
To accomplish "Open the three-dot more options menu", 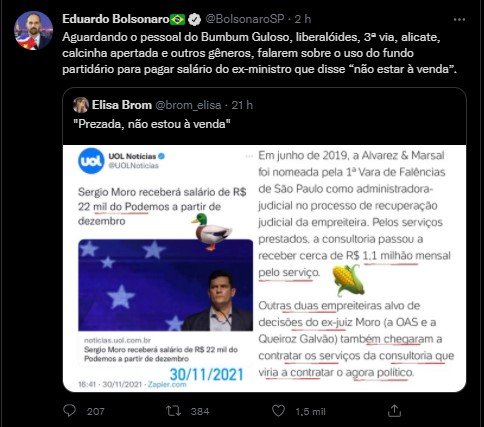I will 459,20.
